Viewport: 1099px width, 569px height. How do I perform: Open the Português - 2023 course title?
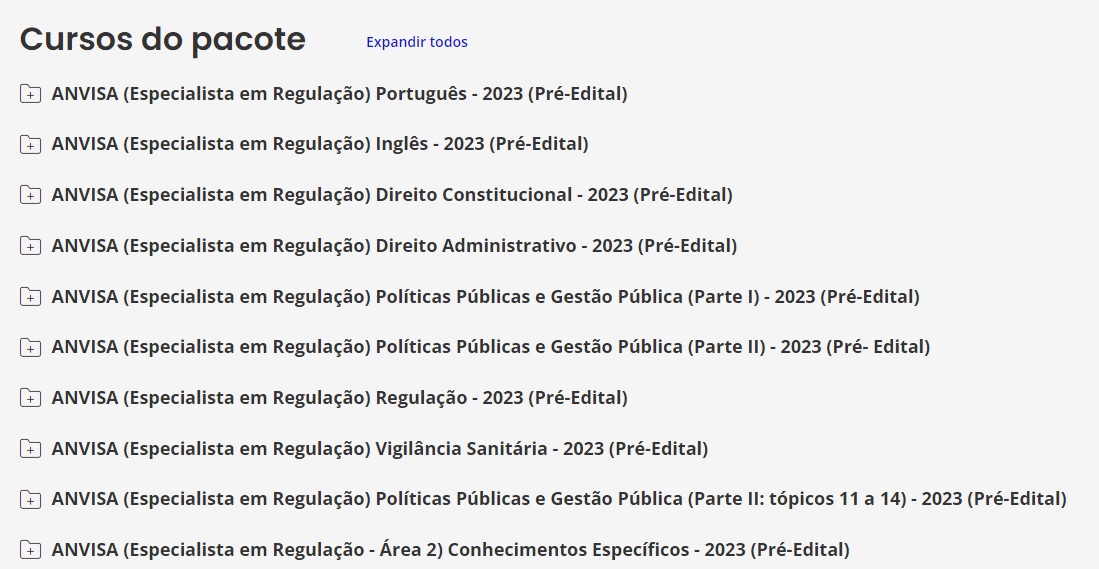339,94
